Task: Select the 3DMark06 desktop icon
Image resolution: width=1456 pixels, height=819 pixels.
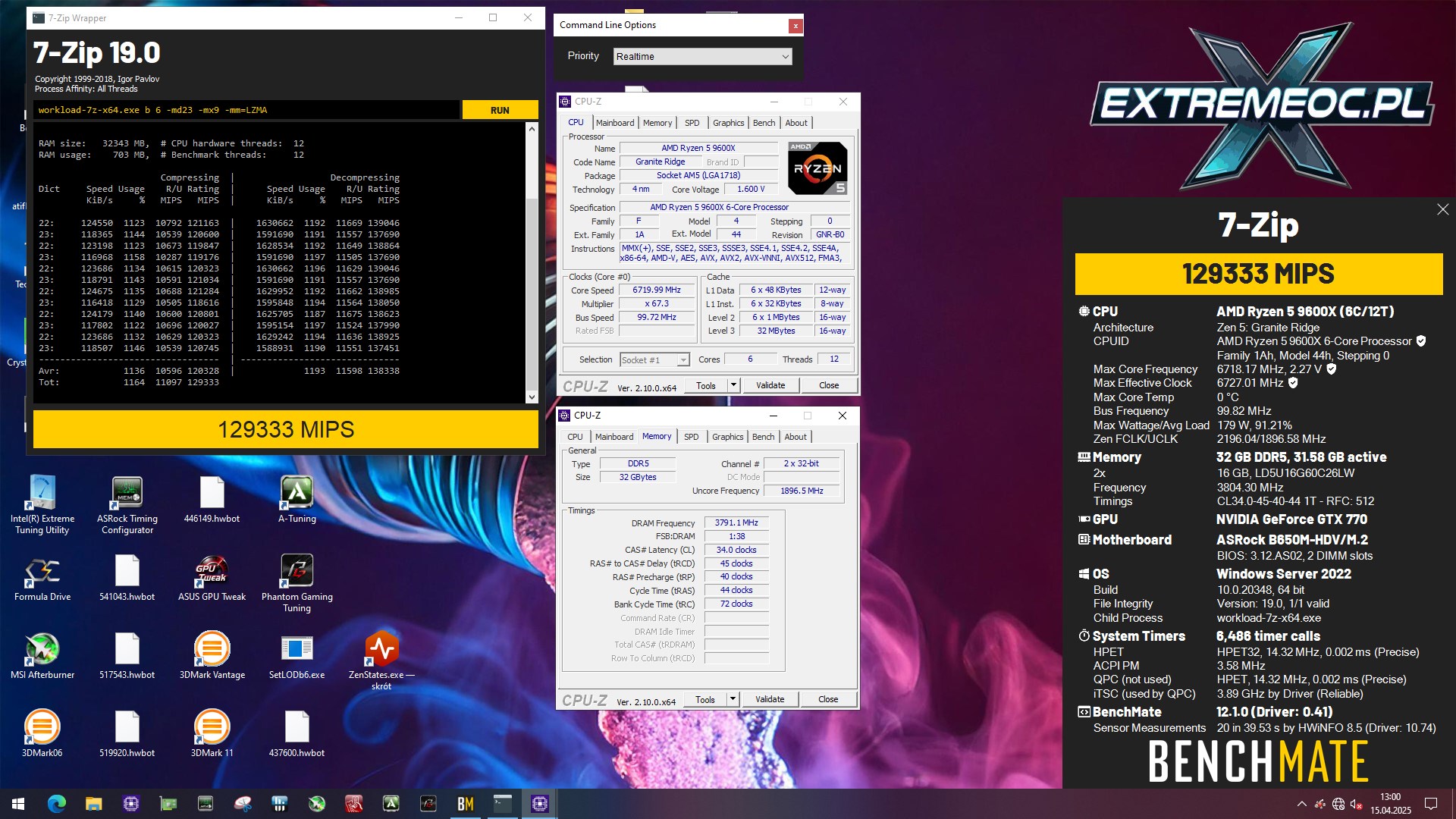Action: click(x=42, y=734)
